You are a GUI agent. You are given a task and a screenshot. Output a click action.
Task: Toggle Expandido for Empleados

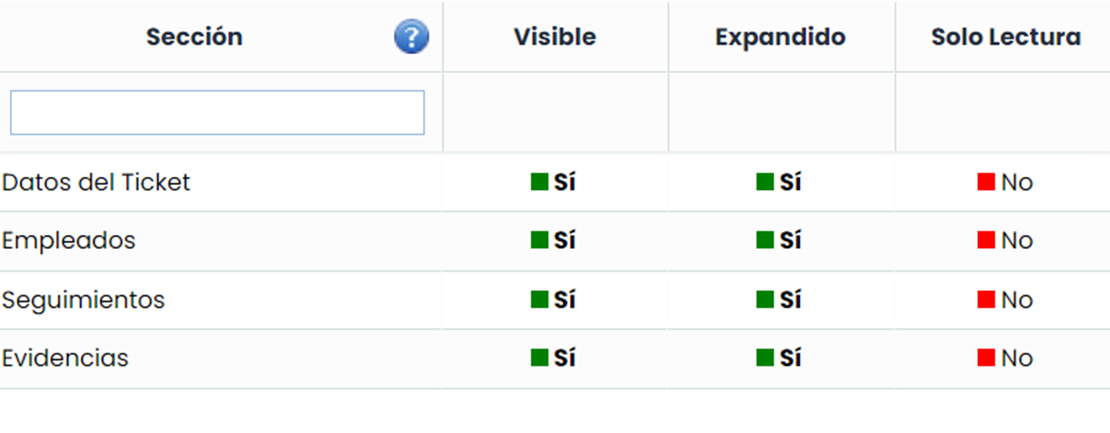pyautogui.click(x=779, y=241)
